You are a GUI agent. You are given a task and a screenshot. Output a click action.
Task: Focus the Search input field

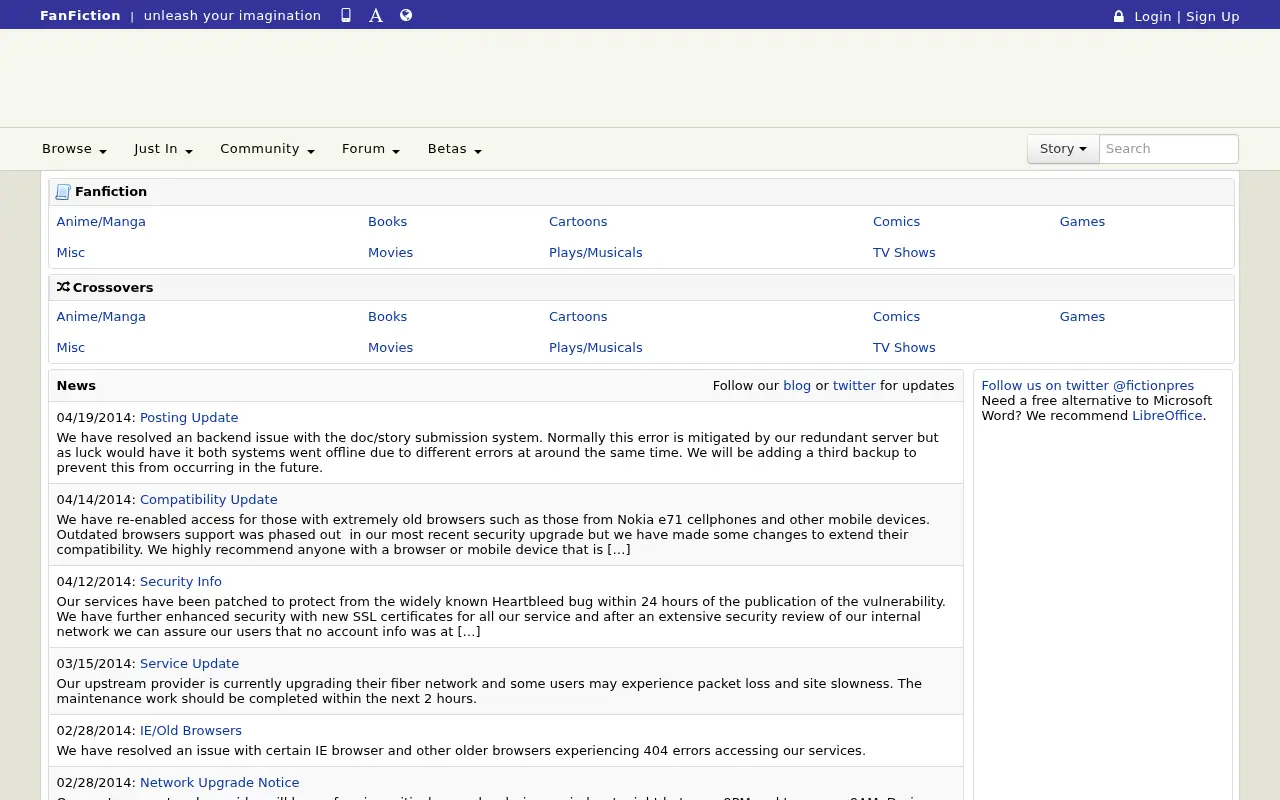[x=1168, y=149]
